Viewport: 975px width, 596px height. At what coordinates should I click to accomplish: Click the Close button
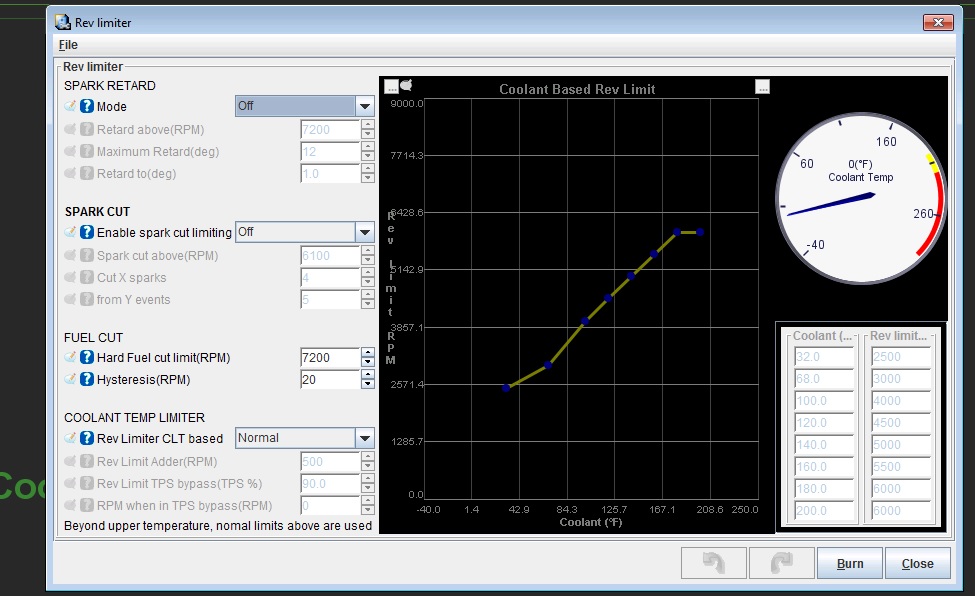click(917, 563)
